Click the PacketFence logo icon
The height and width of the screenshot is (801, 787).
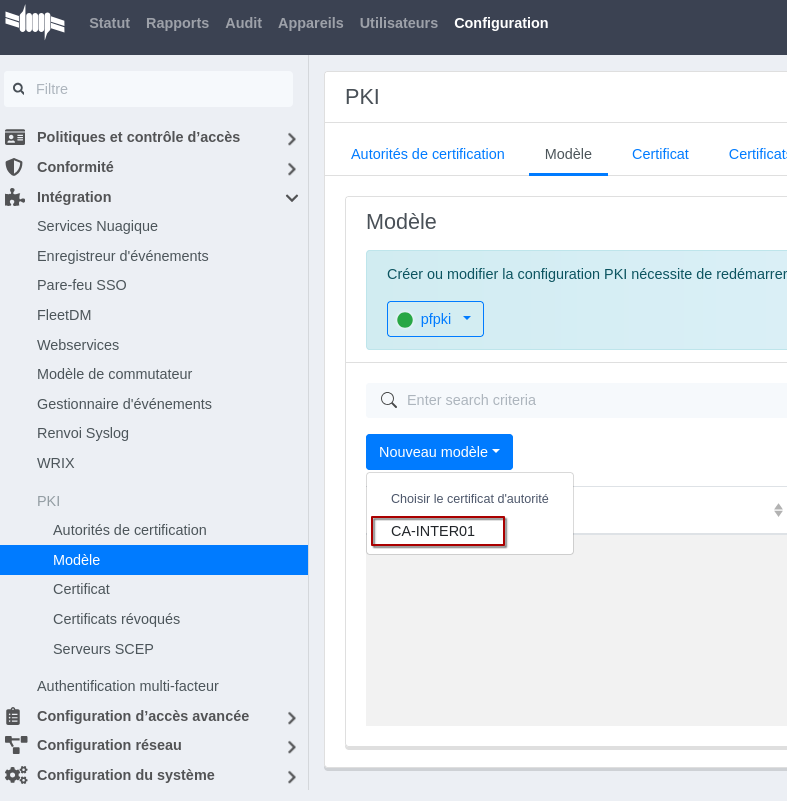click(x=35, y=22)
